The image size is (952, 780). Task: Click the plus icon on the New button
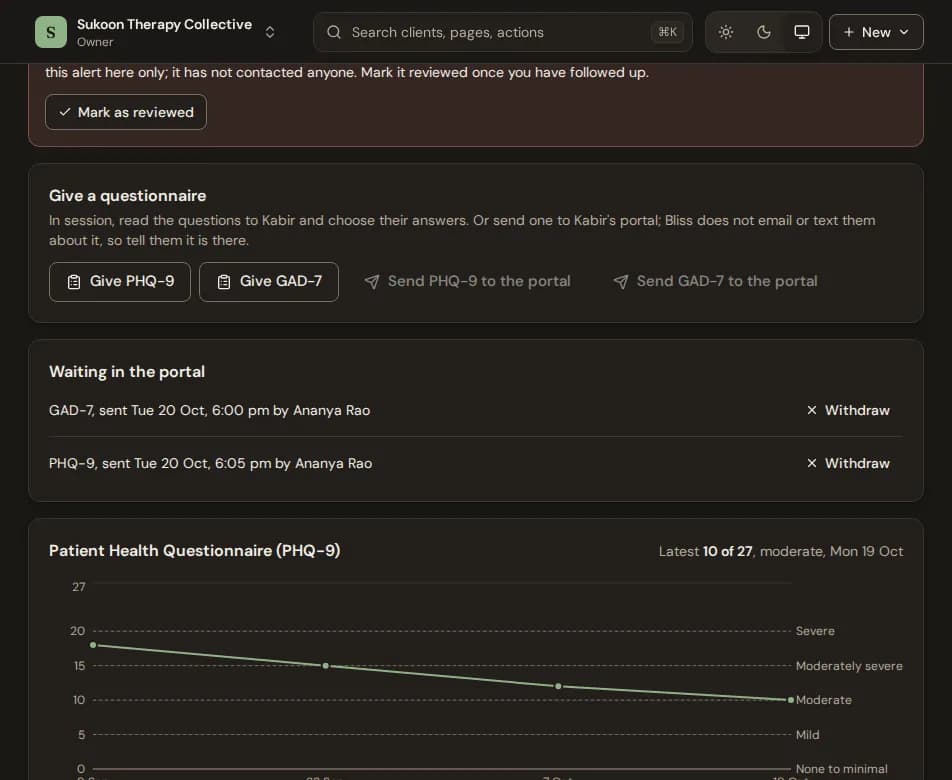click(x=849, y=32)
